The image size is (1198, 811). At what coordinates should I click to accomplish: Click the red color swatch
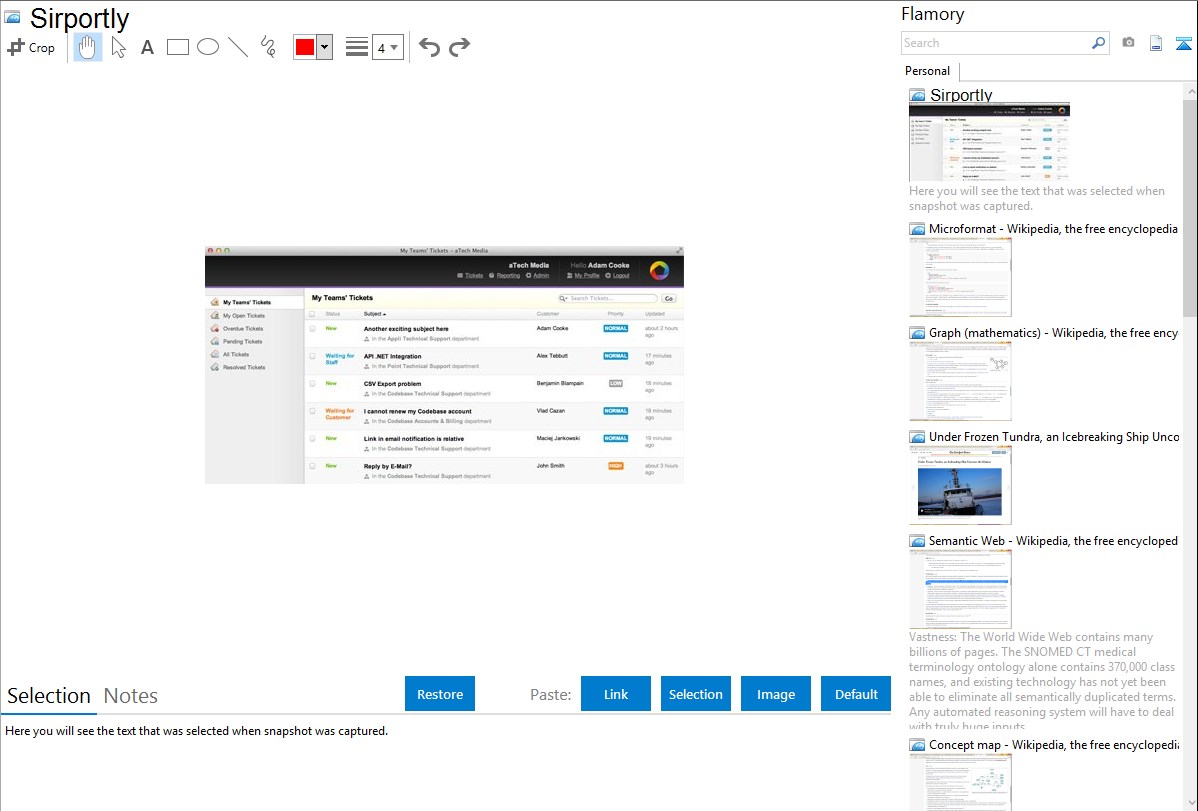[x=305, y=47]
